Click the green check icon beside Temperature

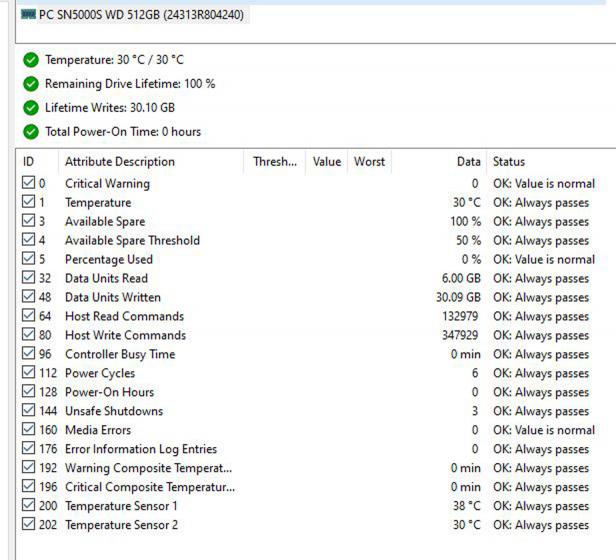[x=31, y=60]
